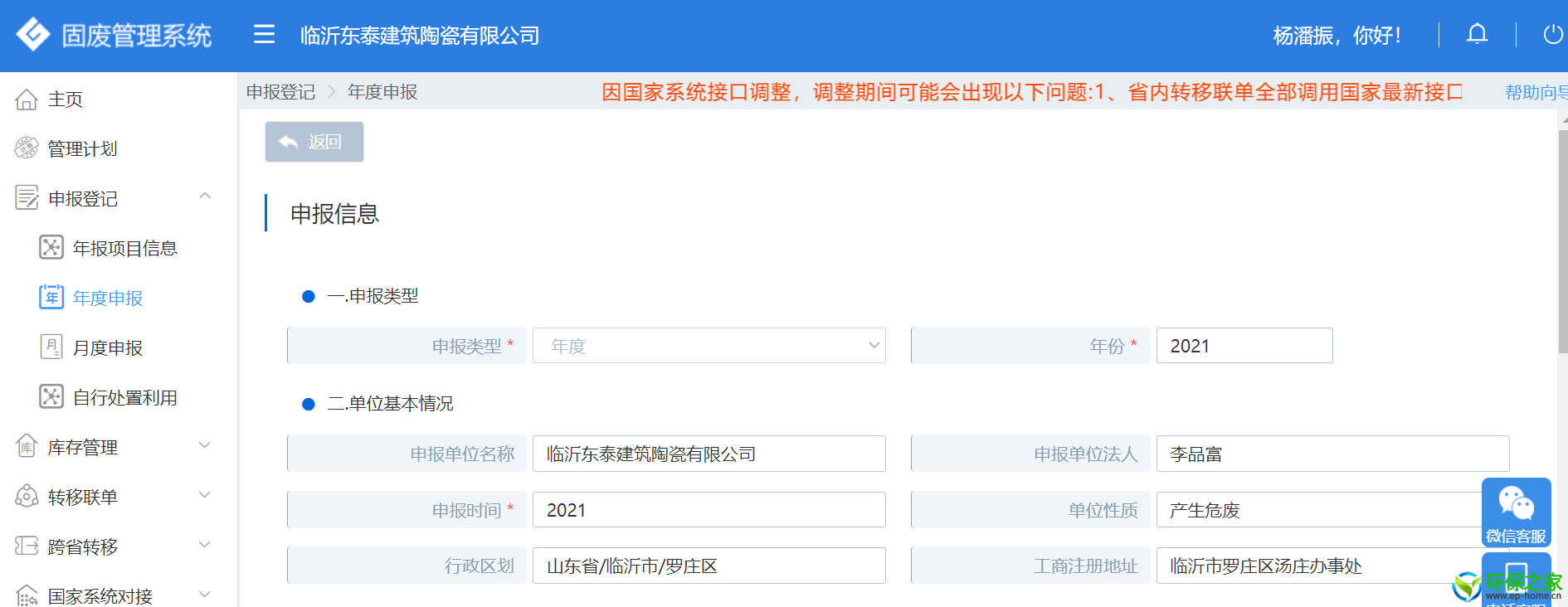Click the home icon for 主页
1568x607 pixels.
tap(27, 100)
